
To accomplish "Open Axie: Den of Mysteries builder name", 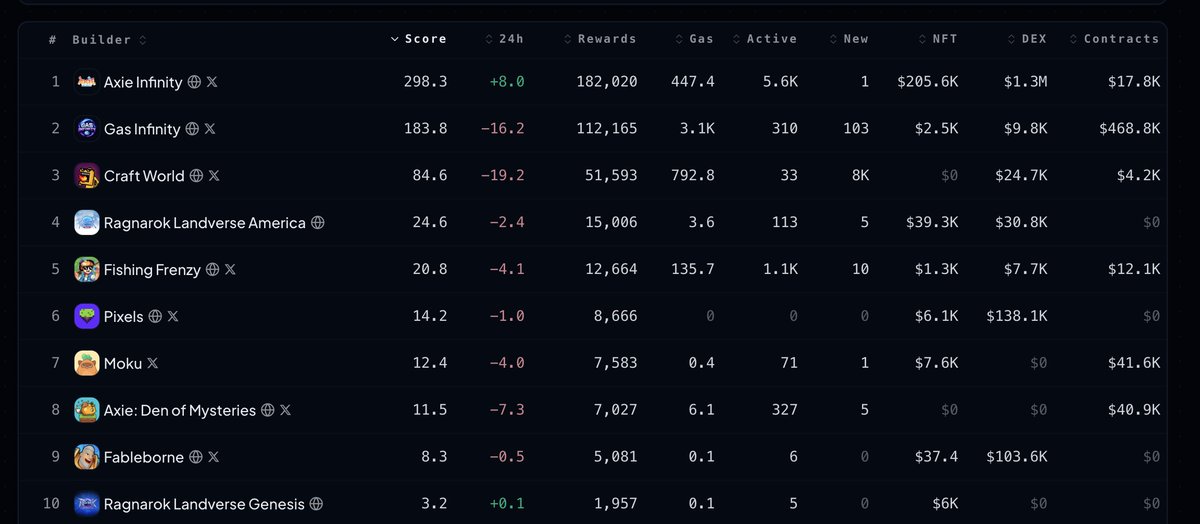I will (180, 410).
